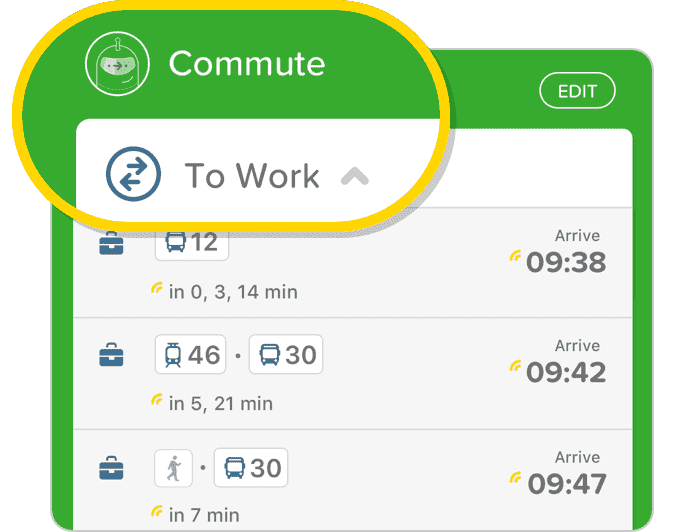This screenshot has width=700, height=532.
Task: Click the bus 30 badge beside tram 46
Action: pos(286,354)
